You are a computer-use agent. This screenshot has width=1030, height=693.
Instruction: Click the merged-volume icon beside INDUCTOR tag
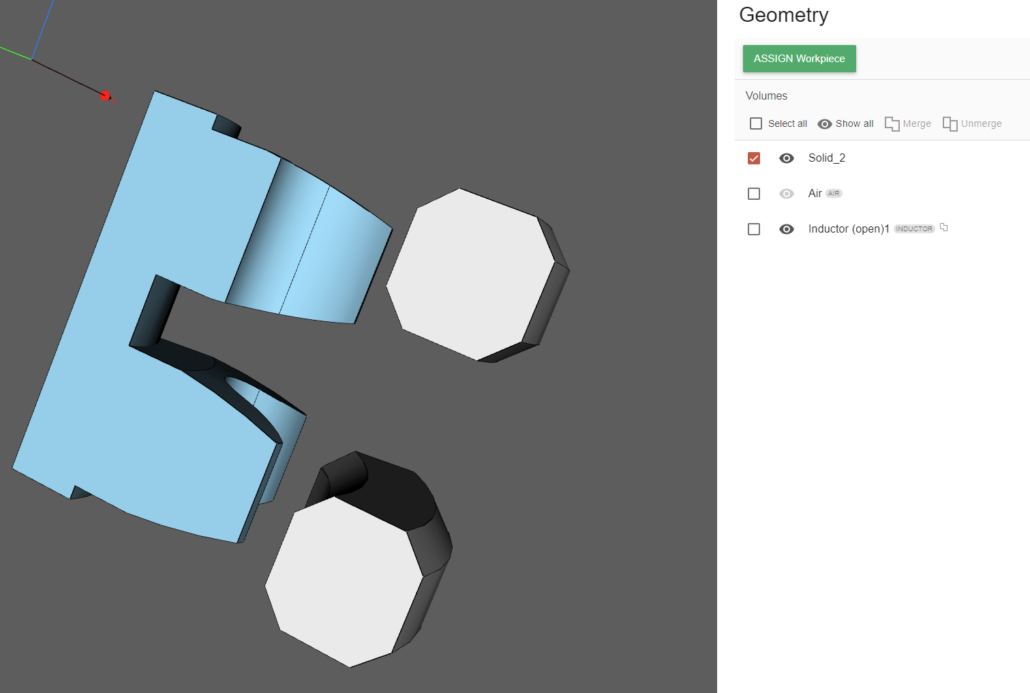944,228
